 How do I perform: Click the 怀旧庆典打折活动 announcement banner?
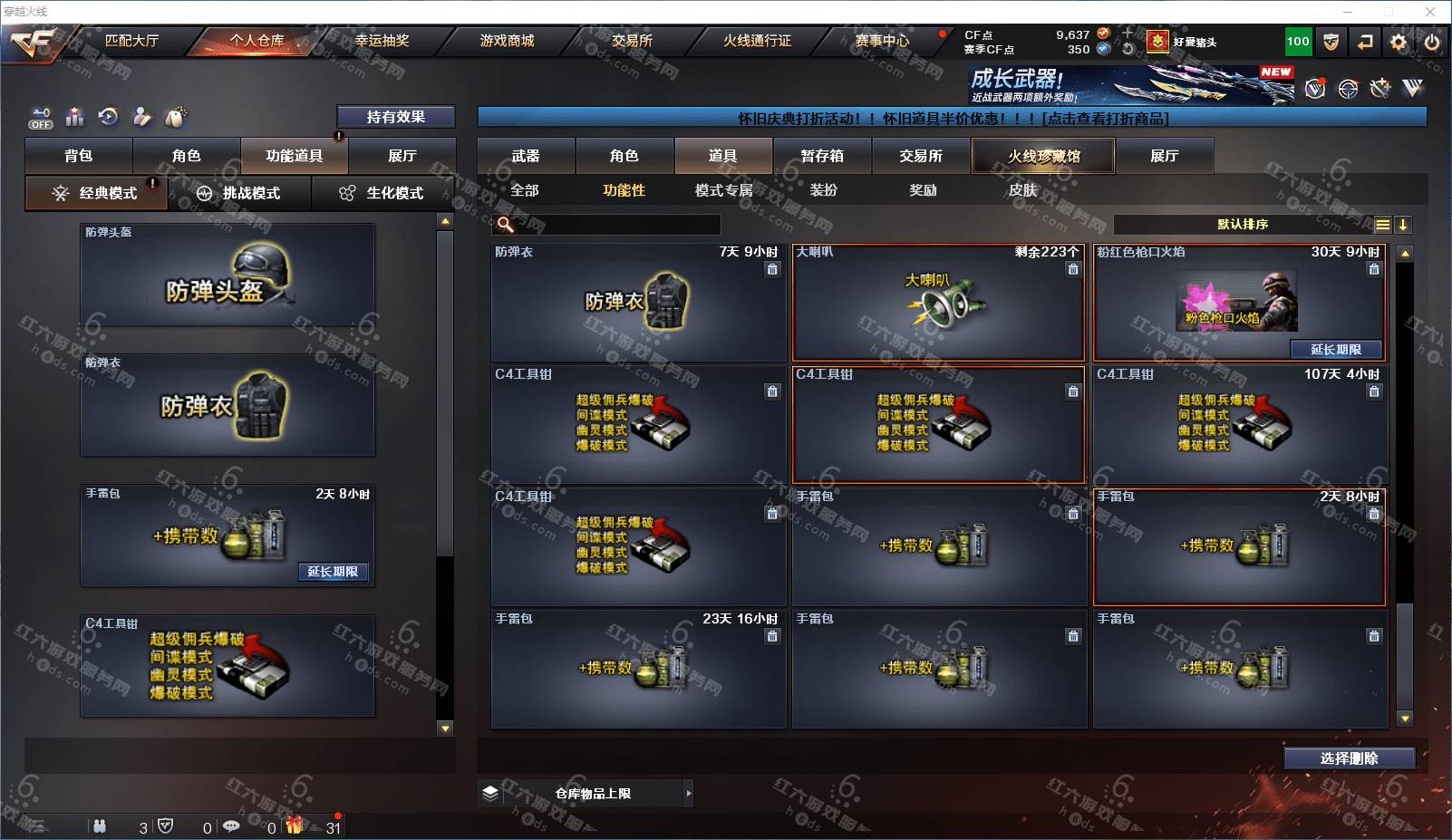953,118
